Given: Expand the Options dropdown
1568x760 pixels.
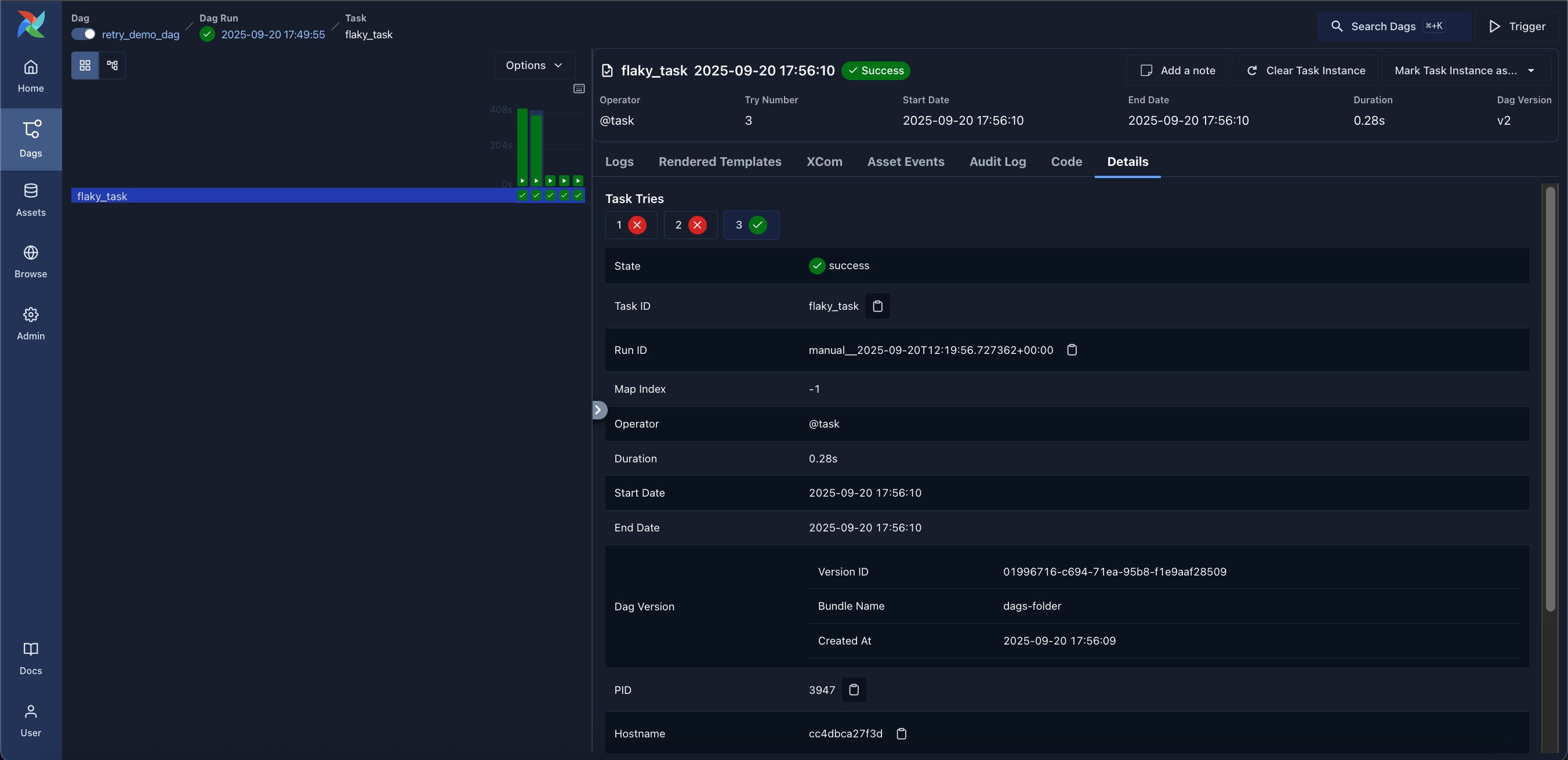Looking at the screenshot, I should pos(534,65).
